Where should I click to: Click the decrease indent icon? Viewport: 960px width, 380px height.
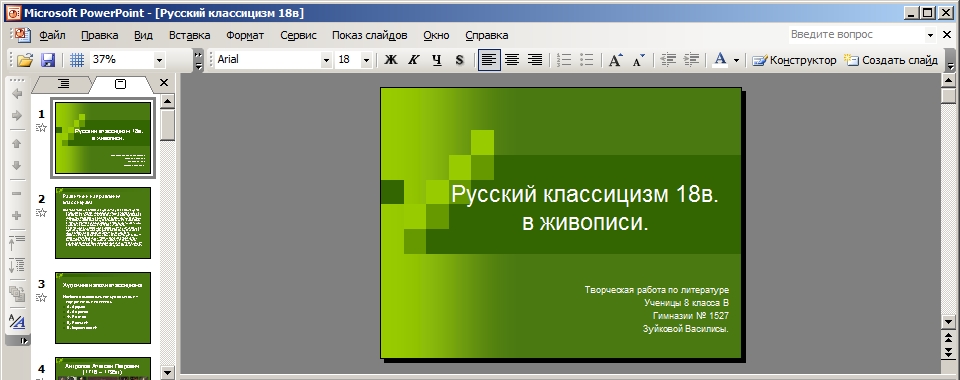(x=668, y=60)
